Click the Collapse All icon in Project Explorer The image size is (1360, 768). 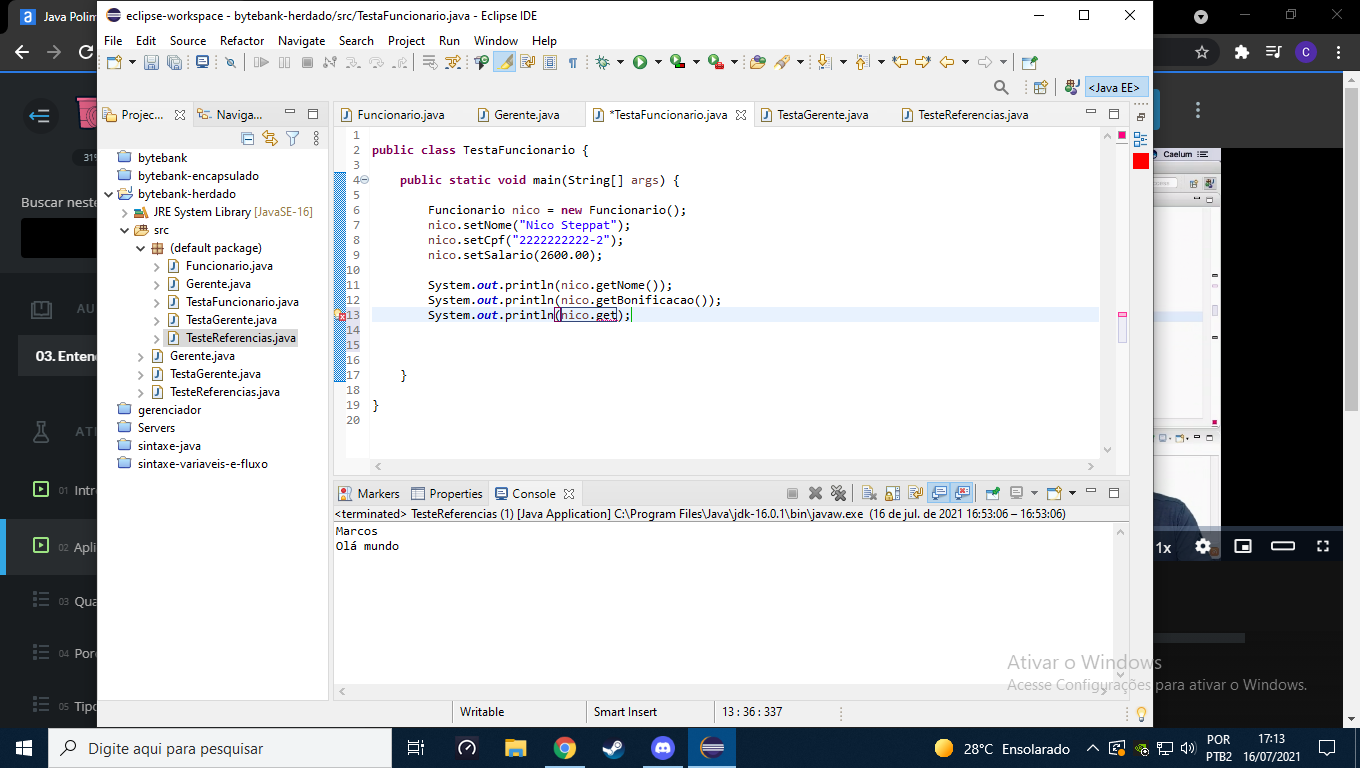[248, 138]
